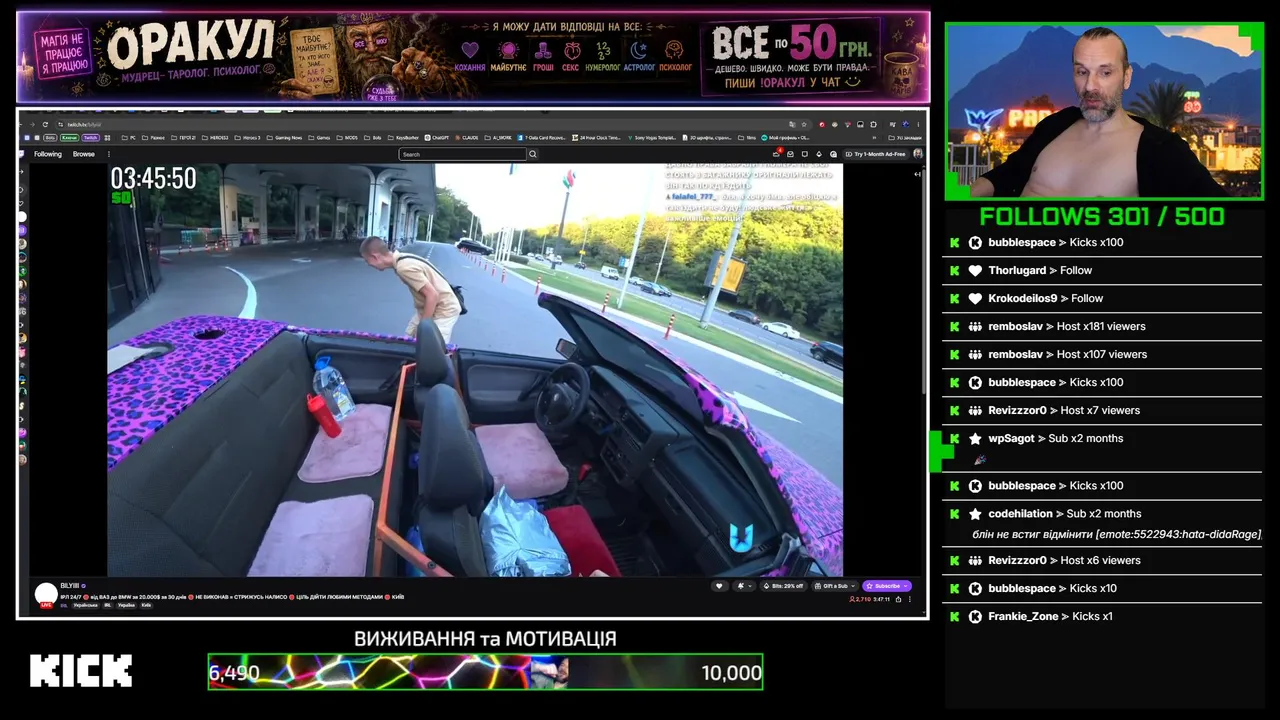Click the star icon beside wpSagot
Screen dimensions: 1280x720
click(x=975, y=438)
